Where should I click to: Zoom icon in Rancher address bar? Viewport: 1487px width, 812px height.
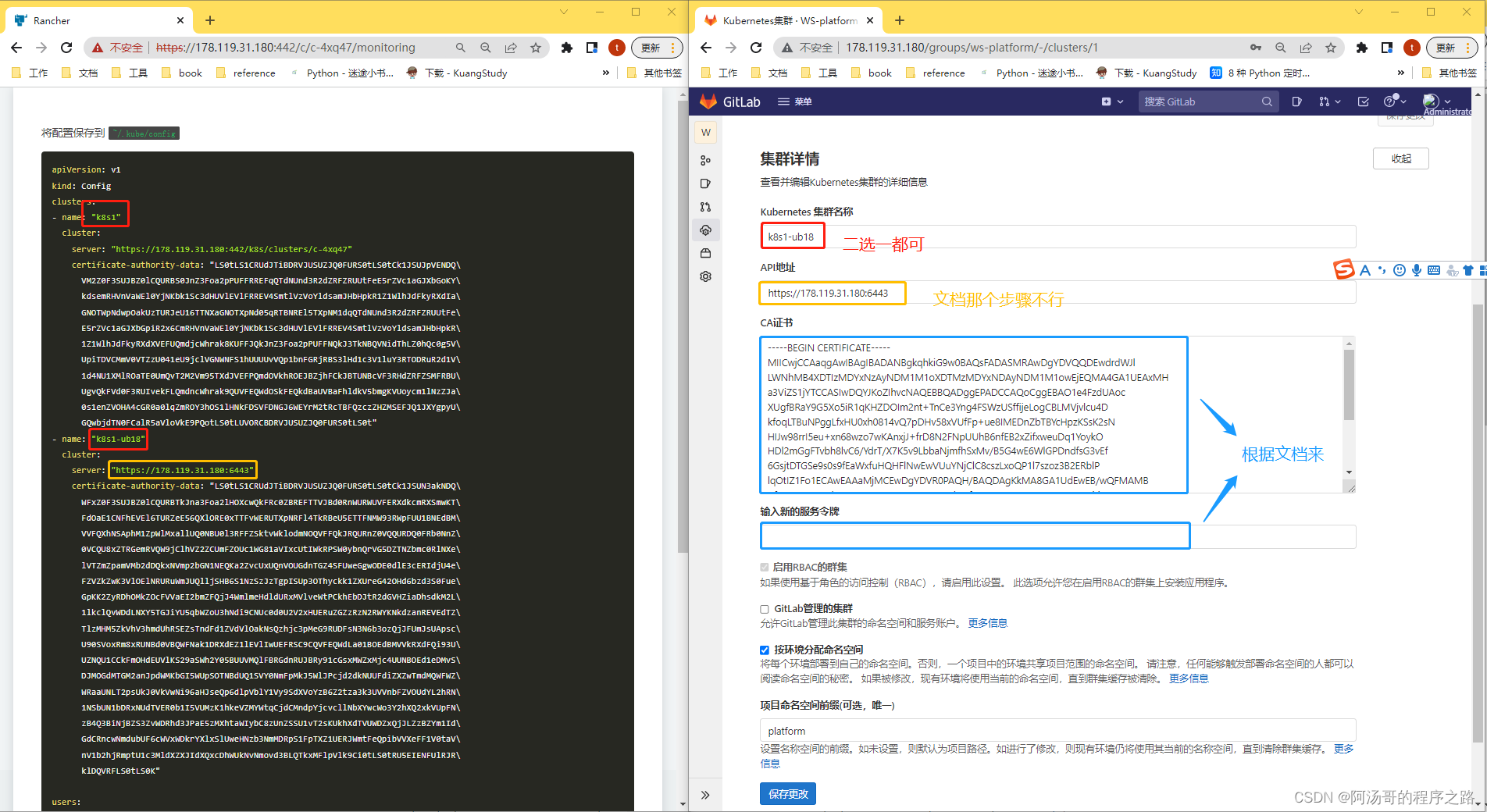point(486,48)
